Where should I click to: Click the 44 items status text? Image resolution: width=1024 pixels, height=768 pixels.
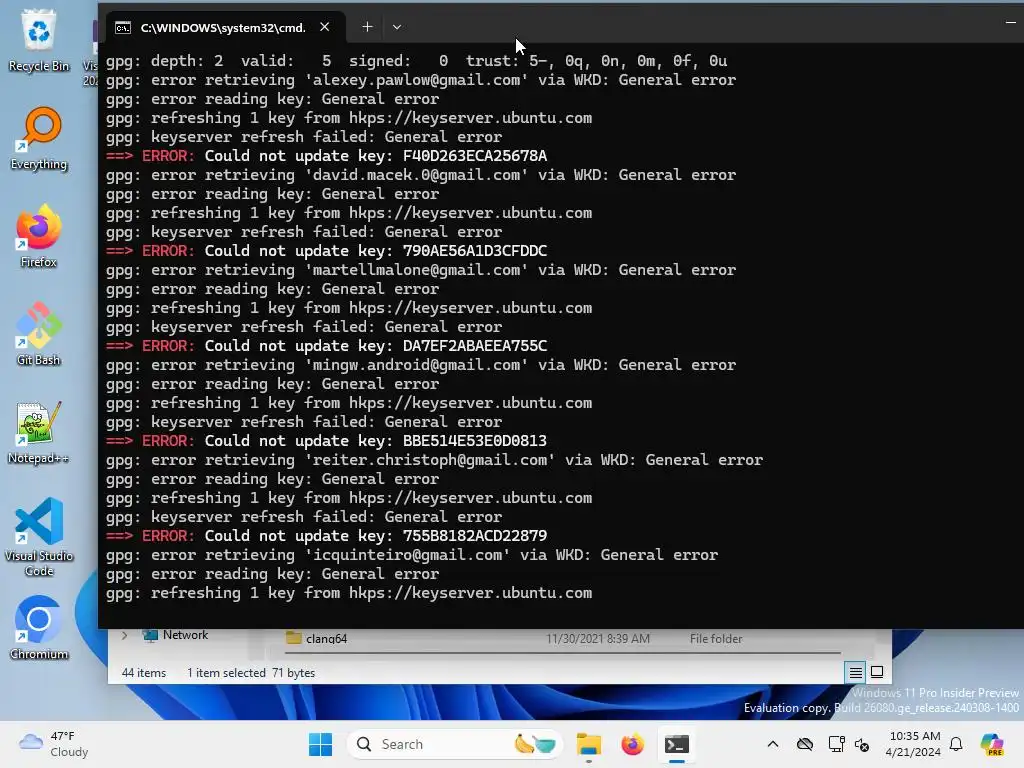(x=144, y=673)
